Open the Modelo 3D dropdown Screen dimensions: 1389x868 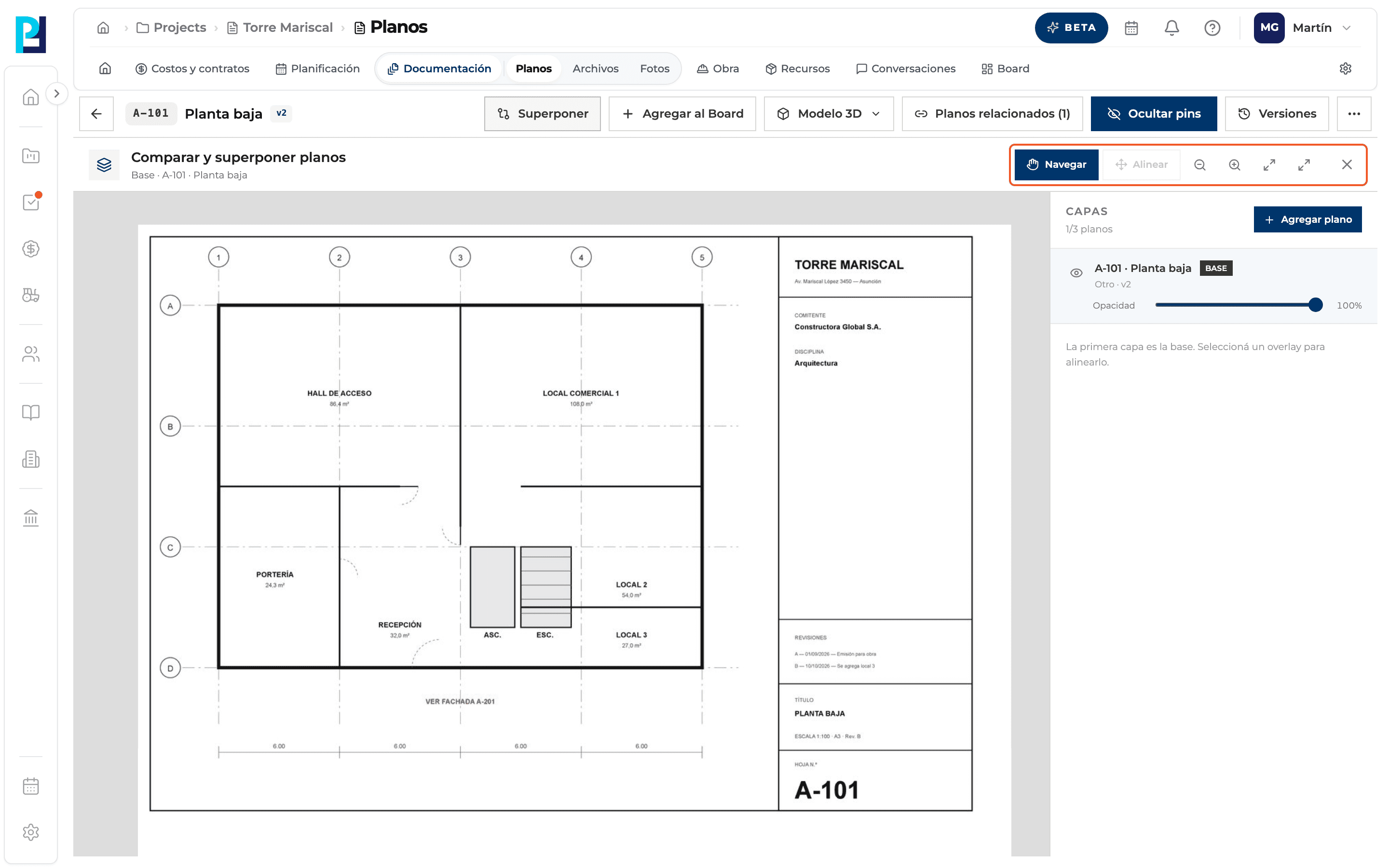click(x=829, y=114)
